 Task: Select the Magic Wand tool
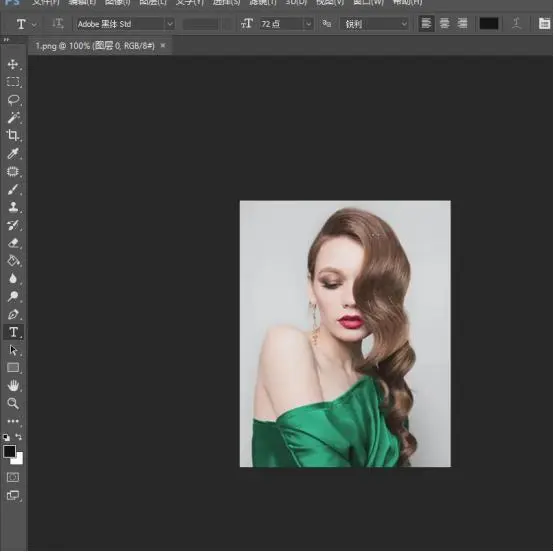tap(13, 118)
